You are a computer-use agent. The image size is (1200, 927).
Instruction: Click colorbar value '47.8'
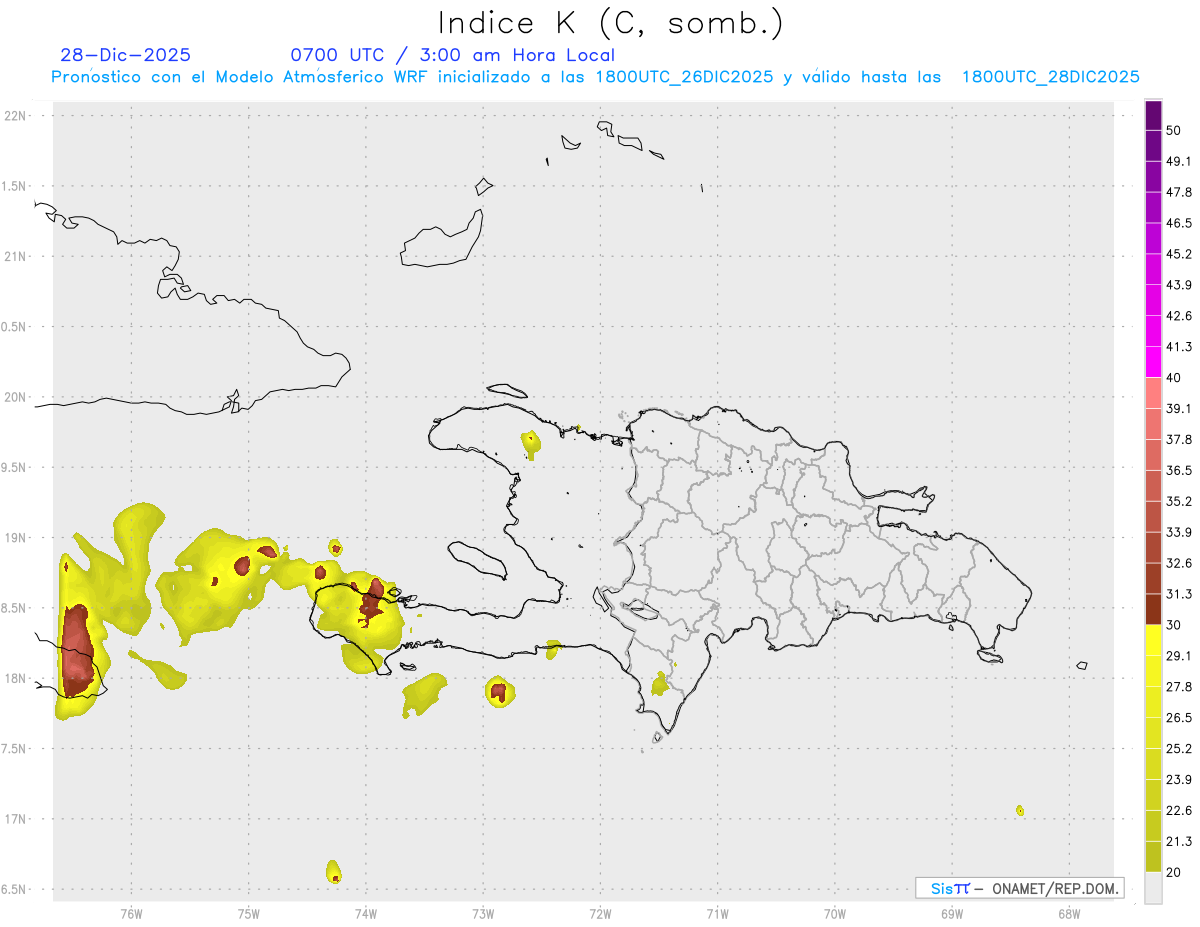1179,192
